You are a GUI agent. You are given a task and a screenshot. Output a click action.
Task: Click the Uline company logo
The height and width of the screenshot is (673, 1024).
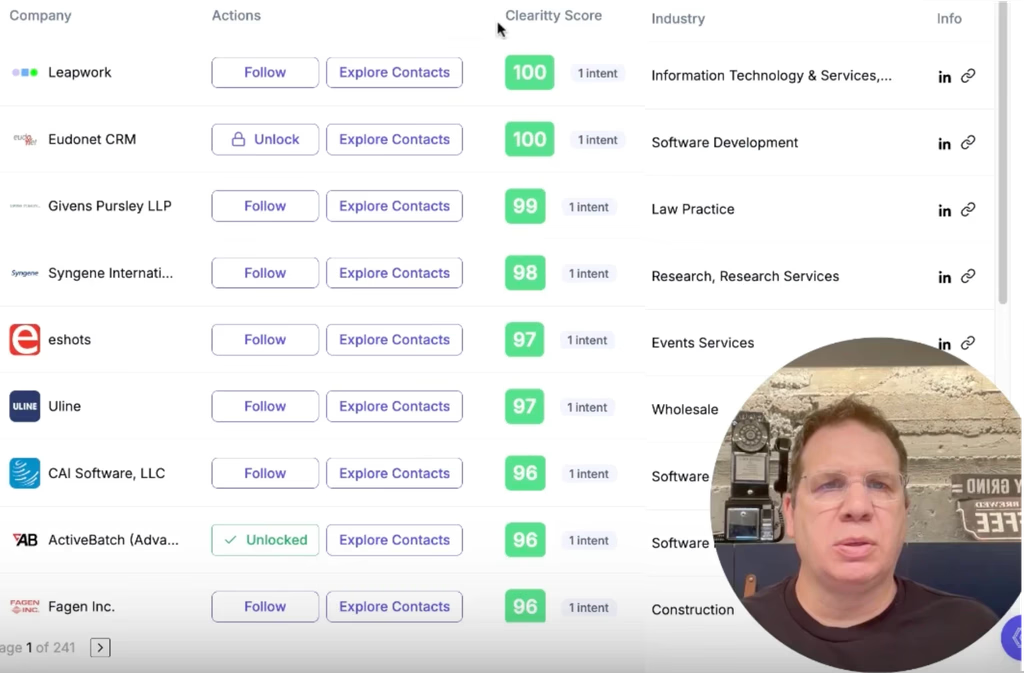(25, 406)
